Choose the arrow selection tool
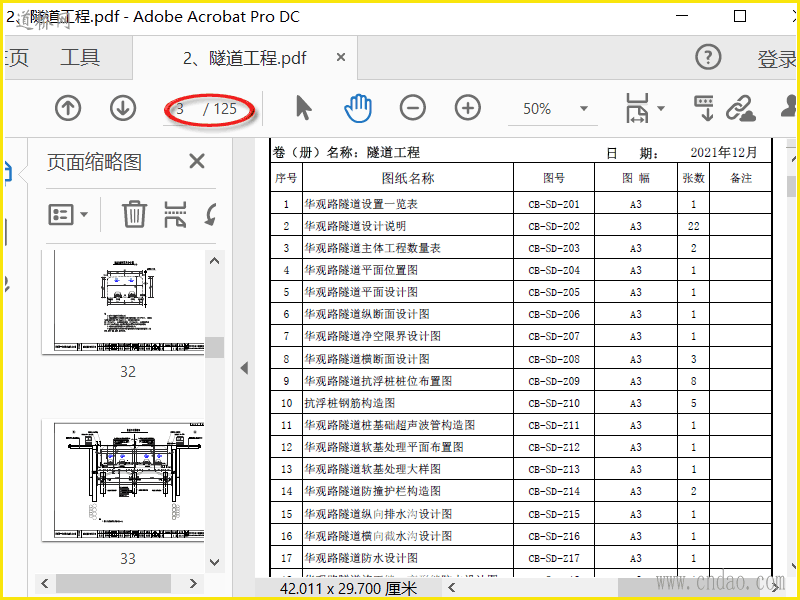The image size is (800, 600). pyautogui.click(x=304, y=108)
